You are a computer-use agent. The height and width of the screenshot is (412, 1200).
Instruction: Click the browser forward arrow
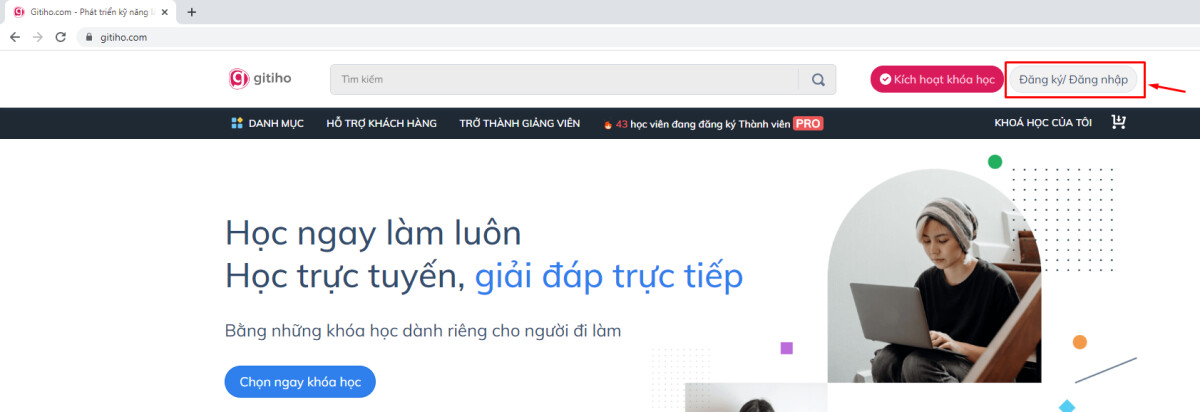click(x=38, y=37)
